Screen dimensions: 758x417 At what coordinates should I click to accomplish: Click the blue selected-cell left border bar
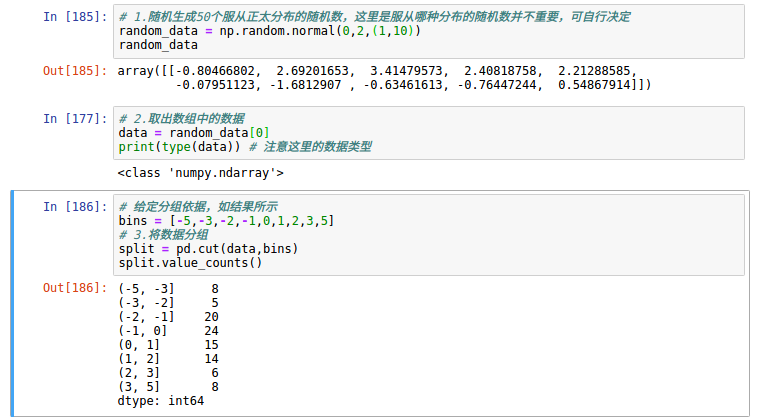point(12,302)
